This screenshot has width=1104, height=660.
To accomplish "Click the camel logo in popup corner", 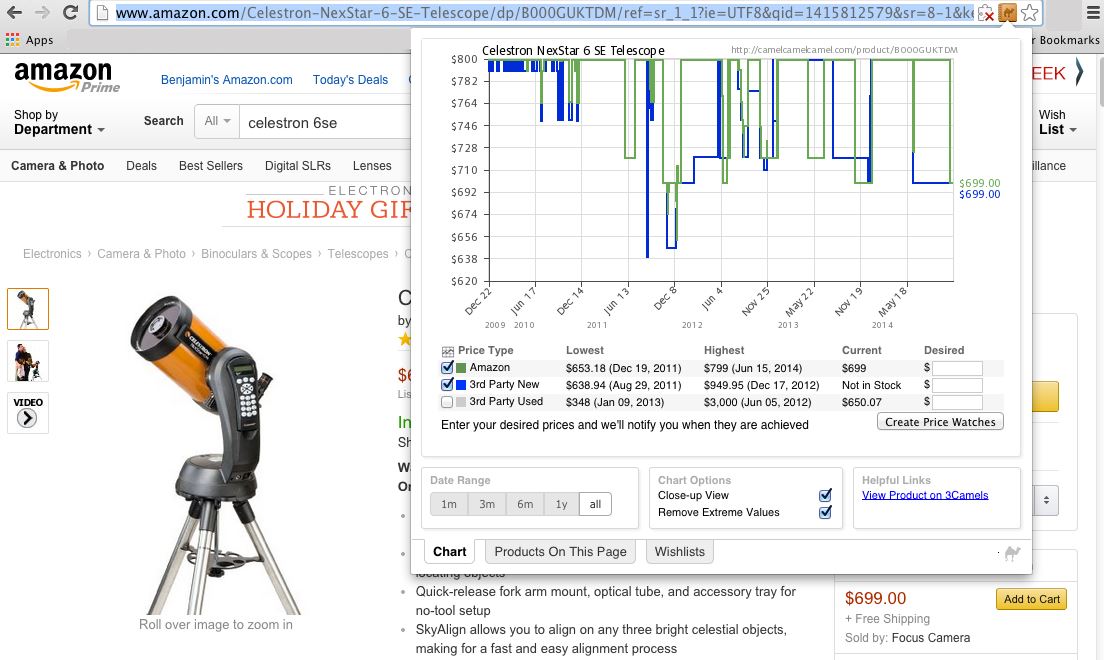I will [x=1012, y=553].
